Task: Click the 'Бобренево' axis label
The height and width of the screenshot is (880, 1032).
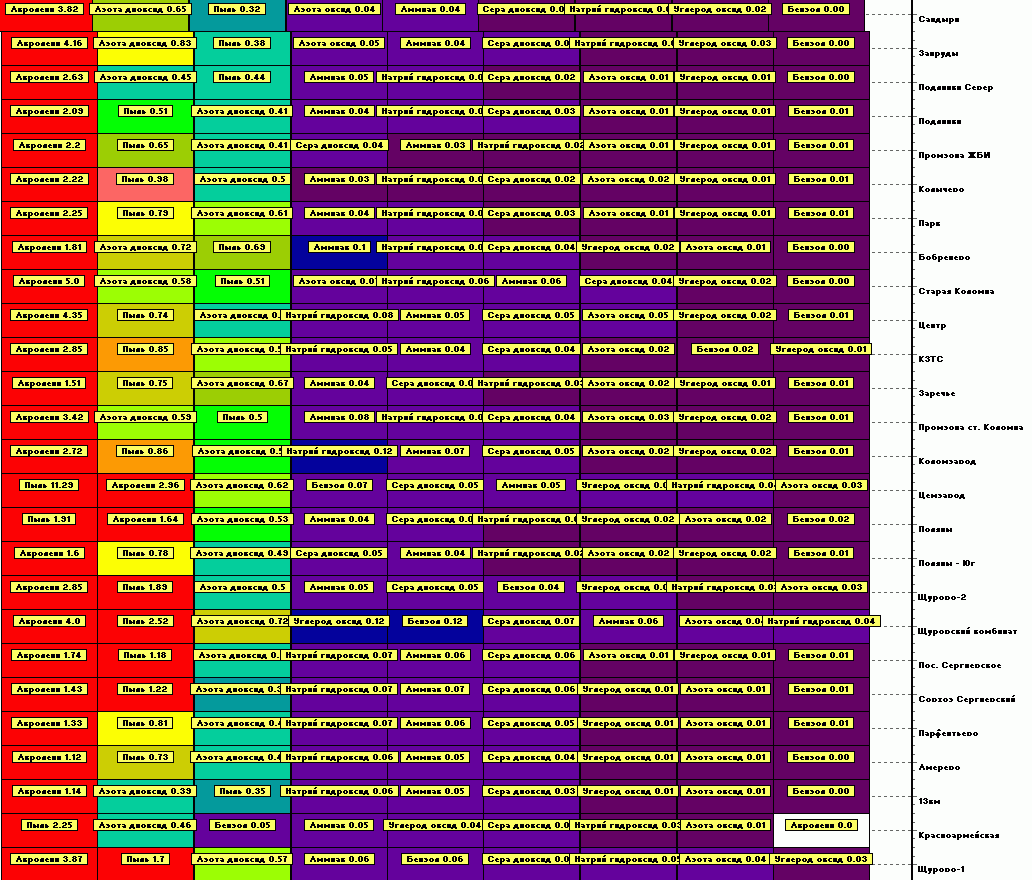Action: click(x=944, y=257)
